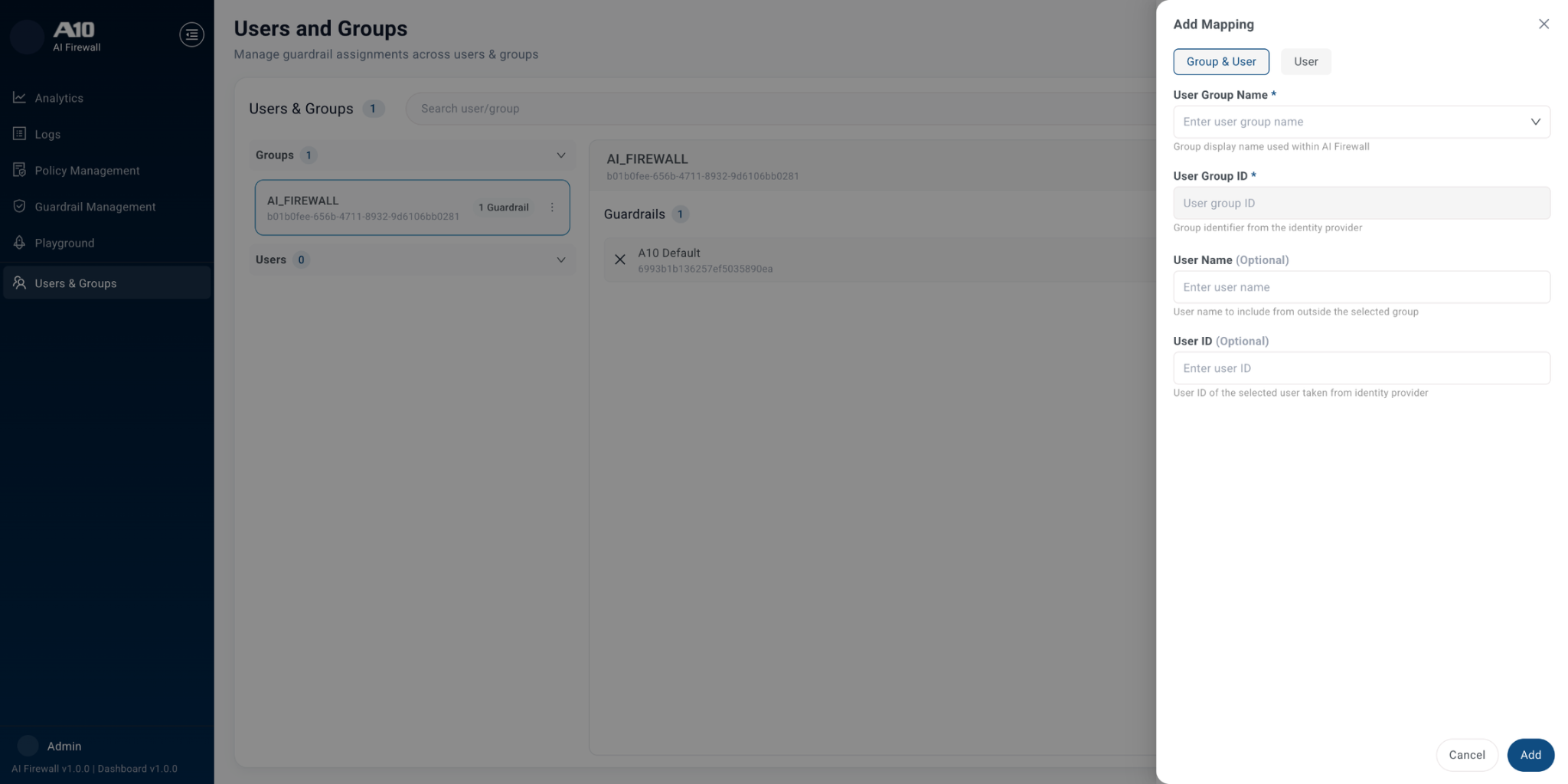Click the Policy Management icon
1568x784 pixels.
[x=19, y=170]
